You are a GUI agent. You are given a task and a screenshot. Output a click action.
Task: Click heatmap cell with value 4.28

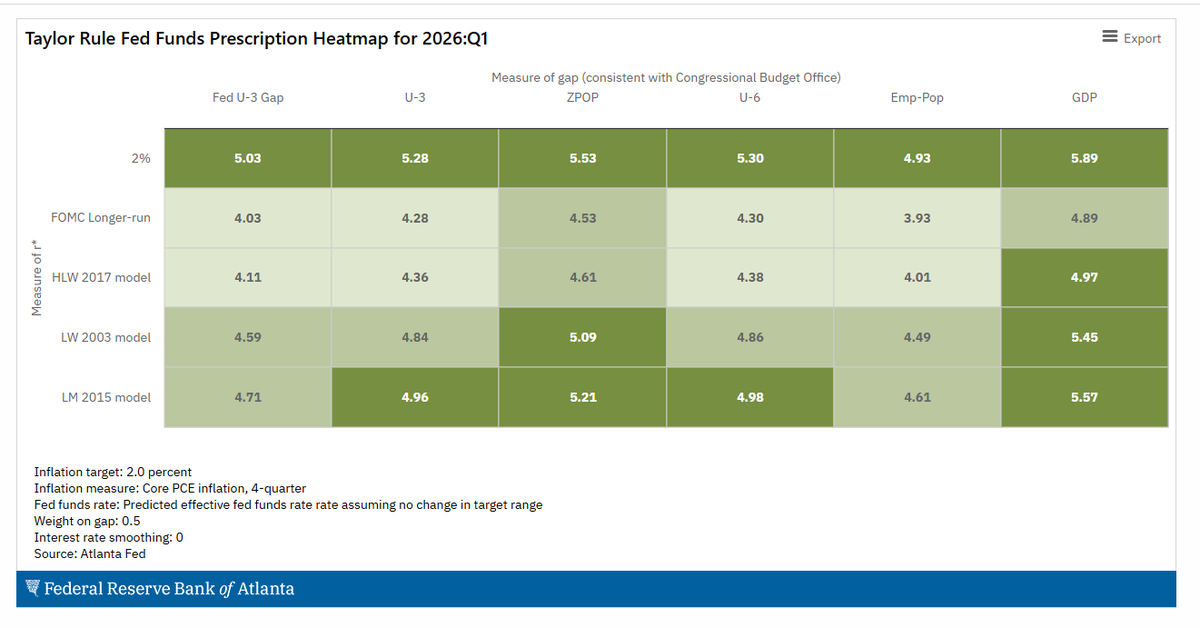(x=415, y=218)
